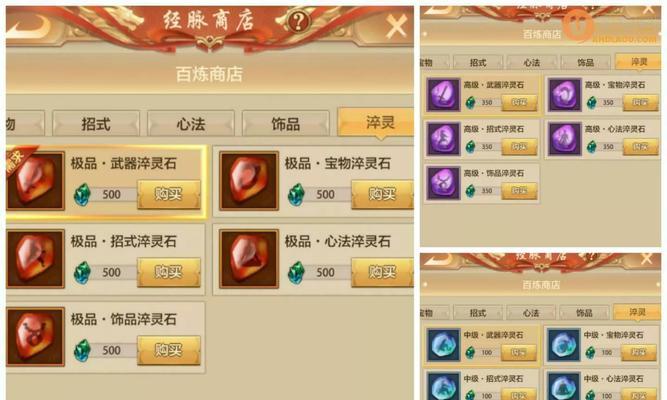The width and height of the screenshot is (667, 400).
Task: Select the blue 中级·武器淬灵石 icon
Action: click(443, 345)
